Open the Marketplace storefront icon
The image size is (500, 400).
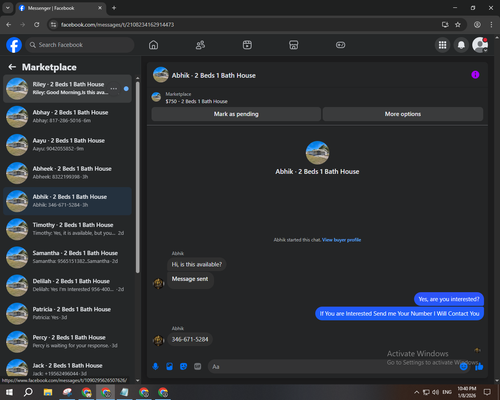pos(294,45)
